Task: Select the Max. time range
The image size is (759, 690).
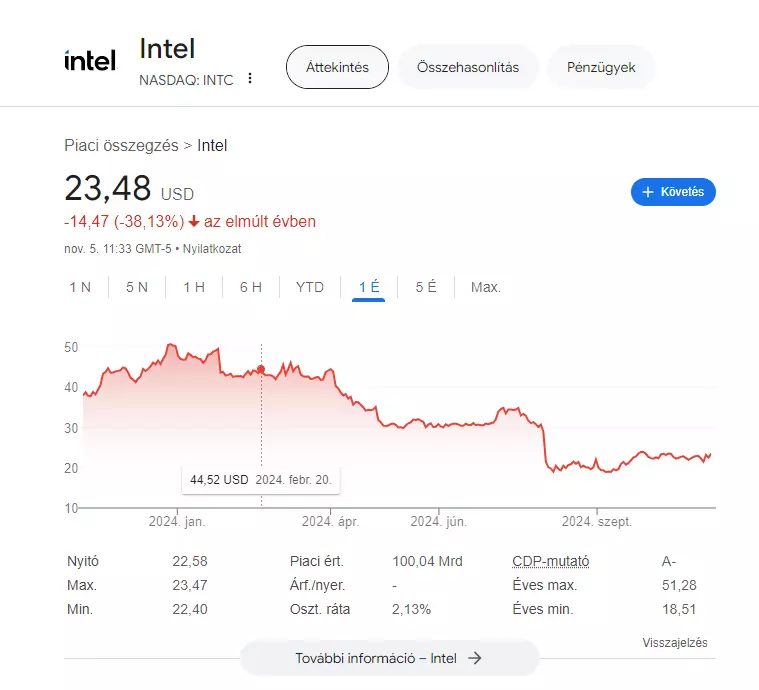Action: pyautogui.click(x=486, y=288)
